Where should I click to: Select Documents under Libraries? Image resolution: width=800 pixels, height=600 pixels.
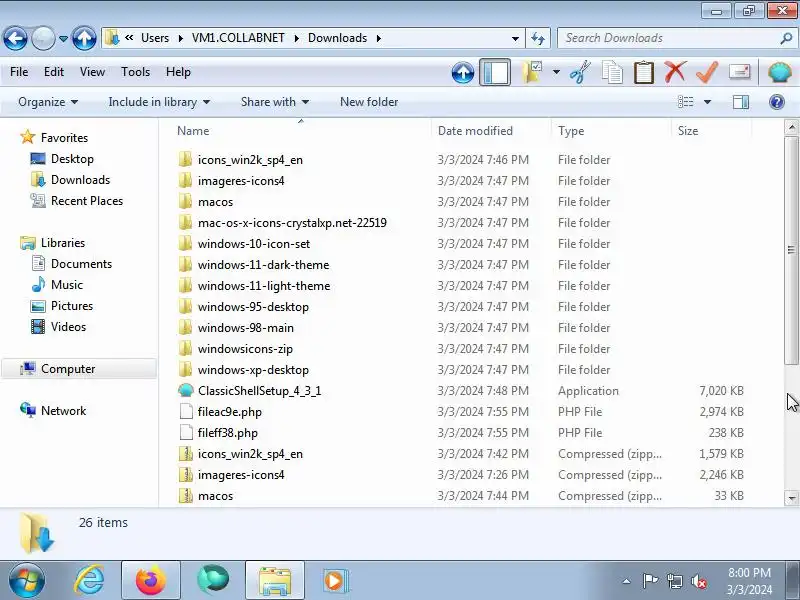pyautogui.click(x=81, y=264)
